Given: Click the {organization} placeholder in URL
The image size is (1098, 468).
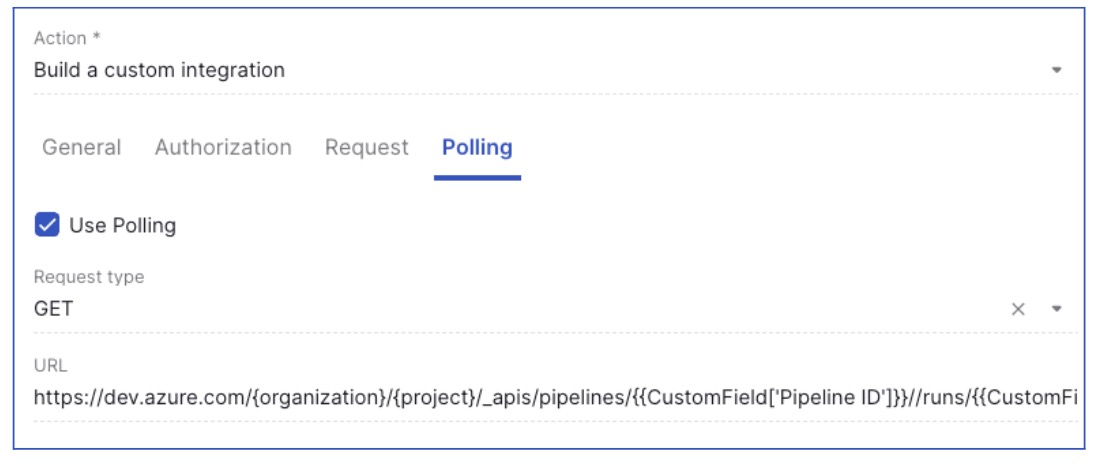Looking at the screenshot, I should coord(312,399).
